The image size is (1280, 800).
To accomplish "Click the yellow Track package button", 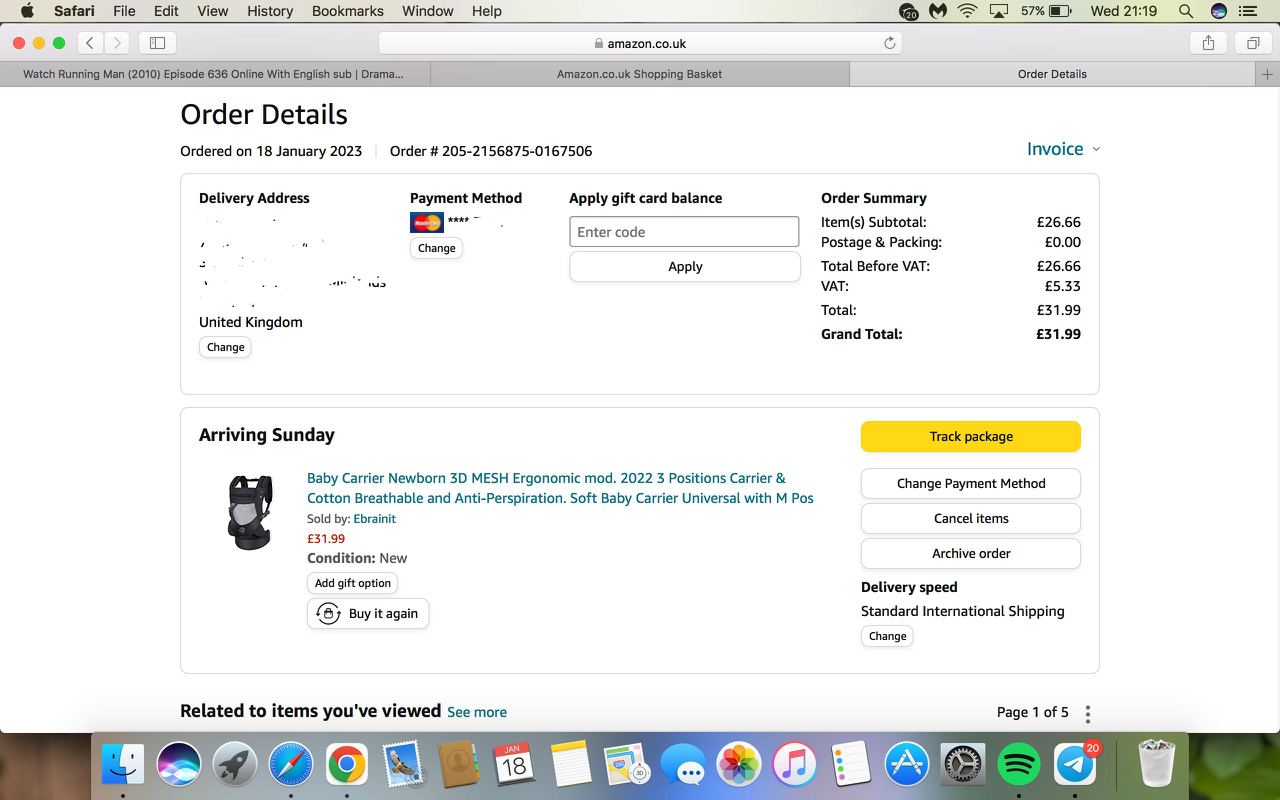I will coord(970,436).
